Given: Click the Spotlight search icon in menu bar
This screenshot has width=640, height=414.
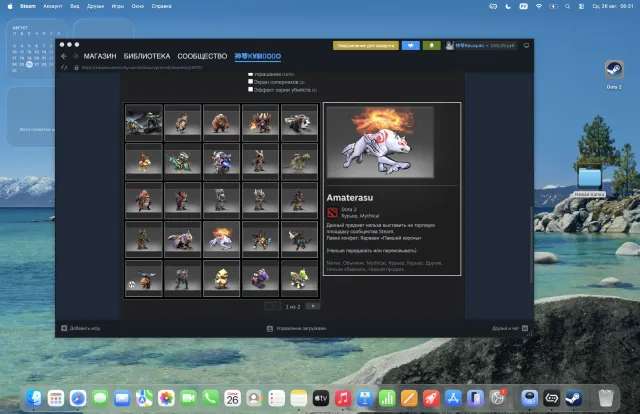Looking at the screenshot, I should click(x=567, y=6).
